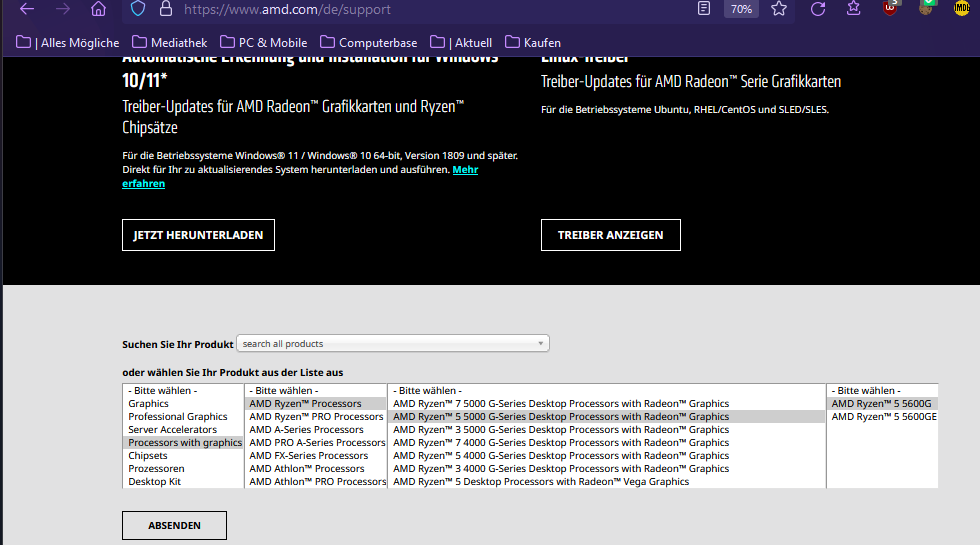Image resolution: width=980 pixels, height=545 pixels.
Task: Select Ryzen 7 5000 G-Series Desktop Processors
Action: 607,404
